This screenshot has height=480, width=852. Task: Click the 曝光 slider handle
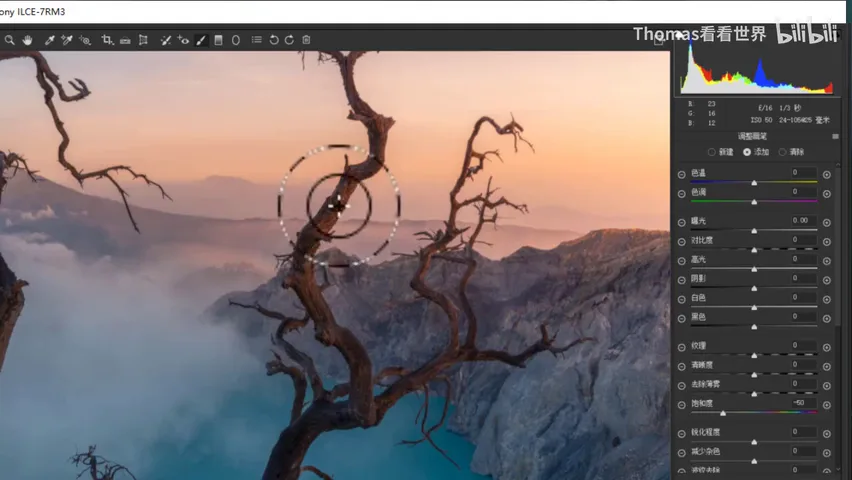pyautogui.click(x=754, y=231)
